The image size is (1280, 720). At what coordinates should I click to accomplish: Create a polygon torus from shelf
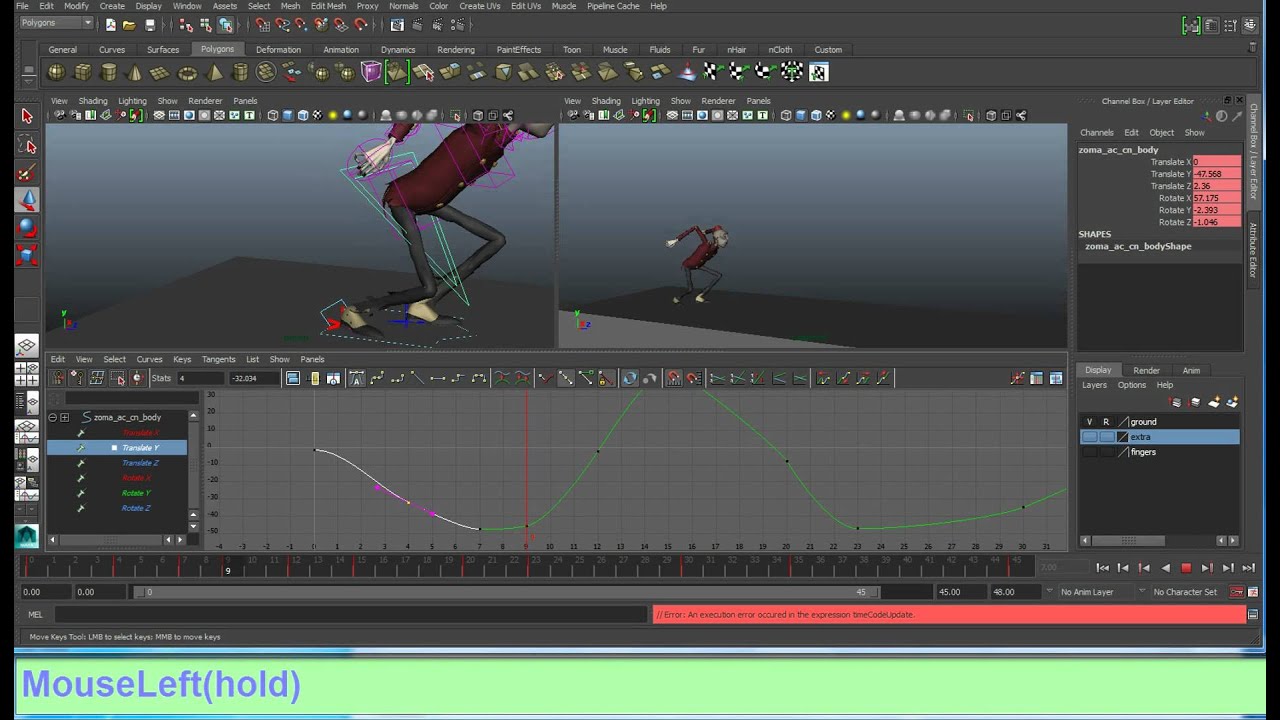point(187,72)
